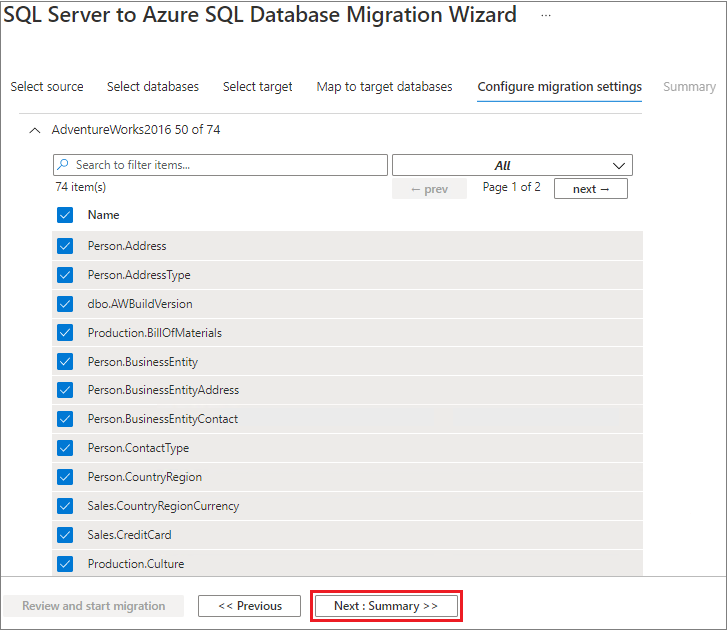Uncheck Sales.CountryRegionCurrency checkbox
727x631 pixels.
pyautogui.click(x=65, y=506)
